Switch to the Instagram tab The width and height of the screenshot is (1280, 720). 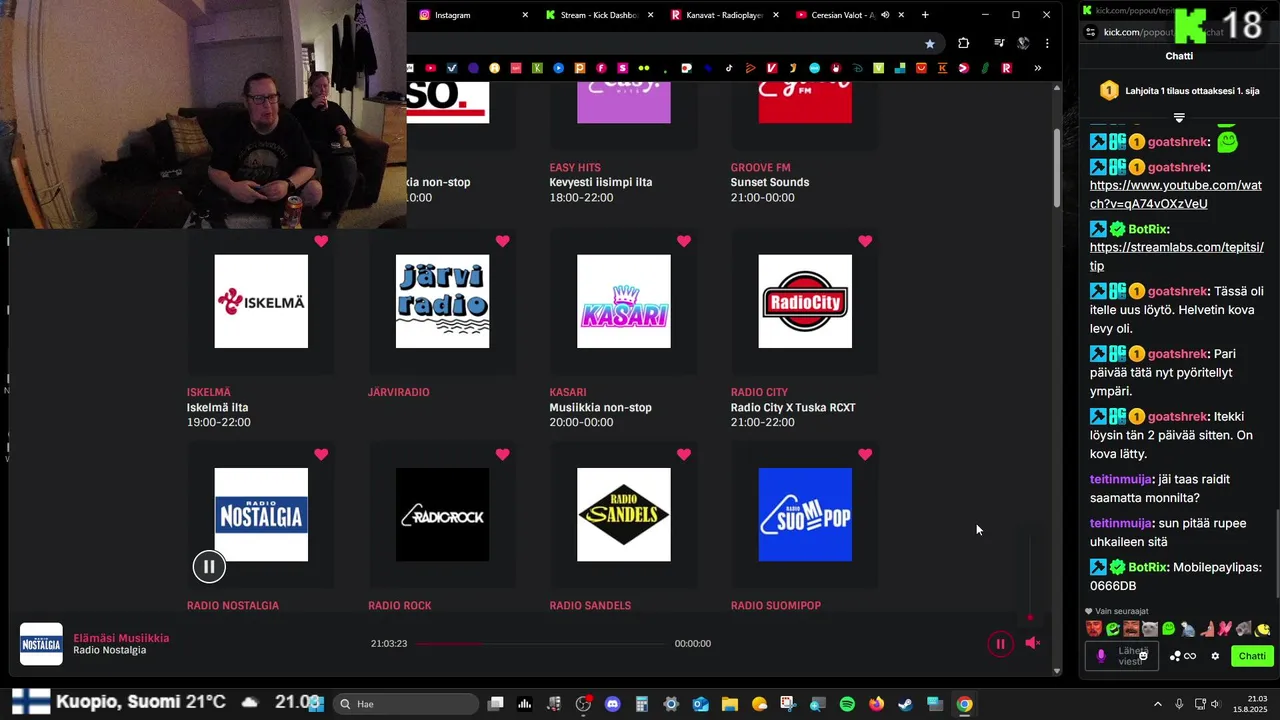pyautogui.click(x=470, y=15)
